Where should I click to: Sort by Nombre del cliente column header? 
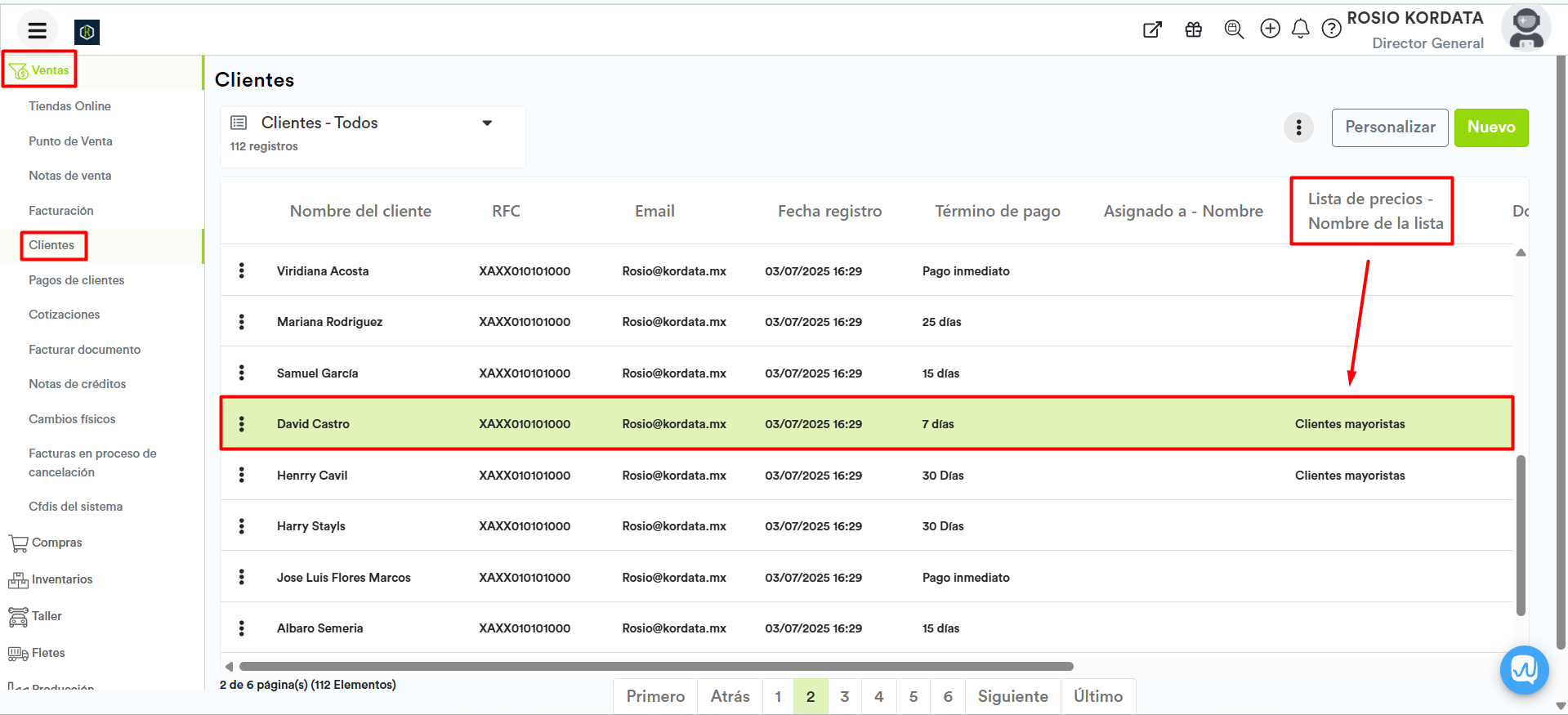360,211
